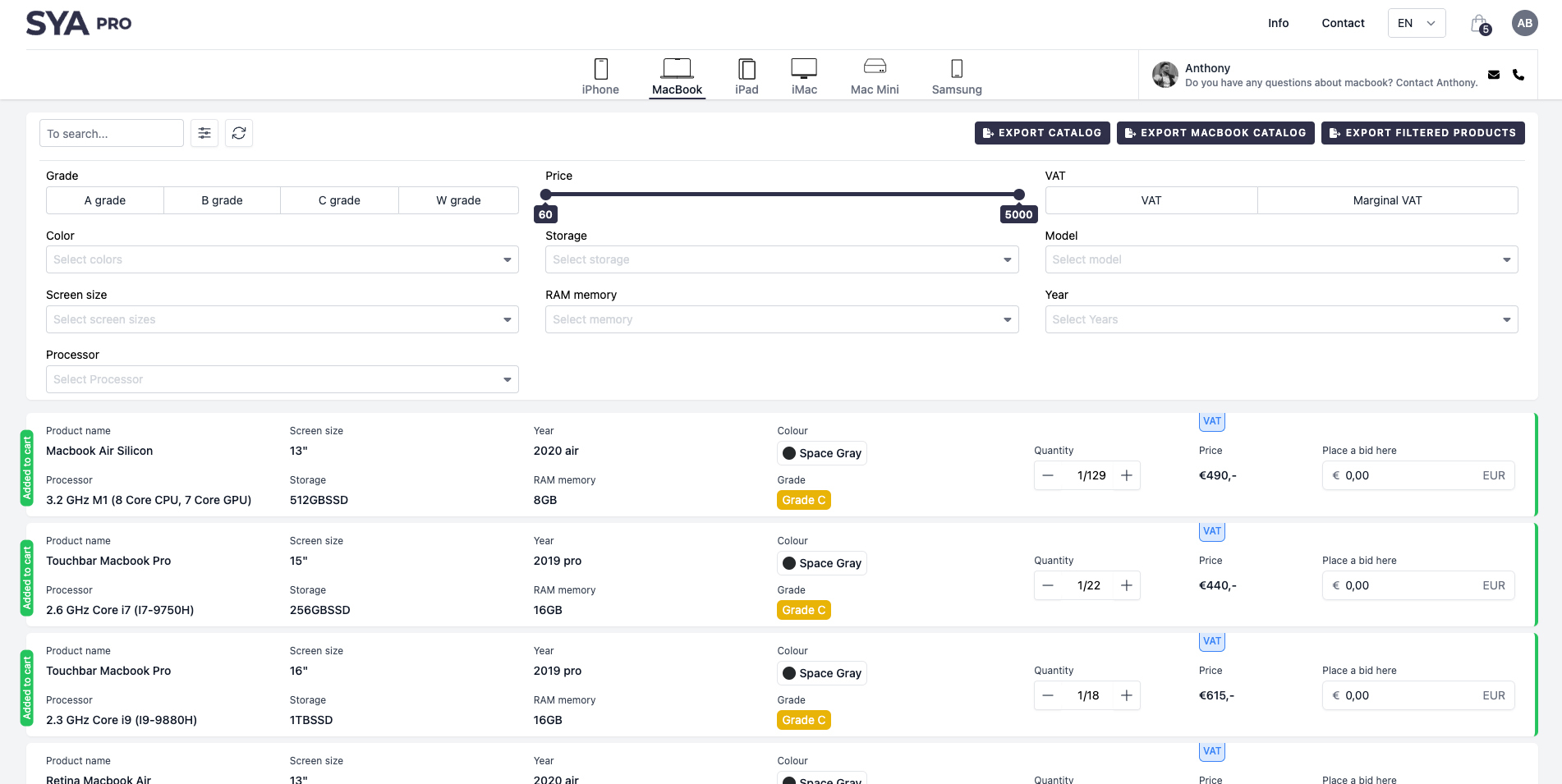Open the iMac category tab
Viewport: 1562px width, 784px height.
pyautogui.click(x=804, y=77)
